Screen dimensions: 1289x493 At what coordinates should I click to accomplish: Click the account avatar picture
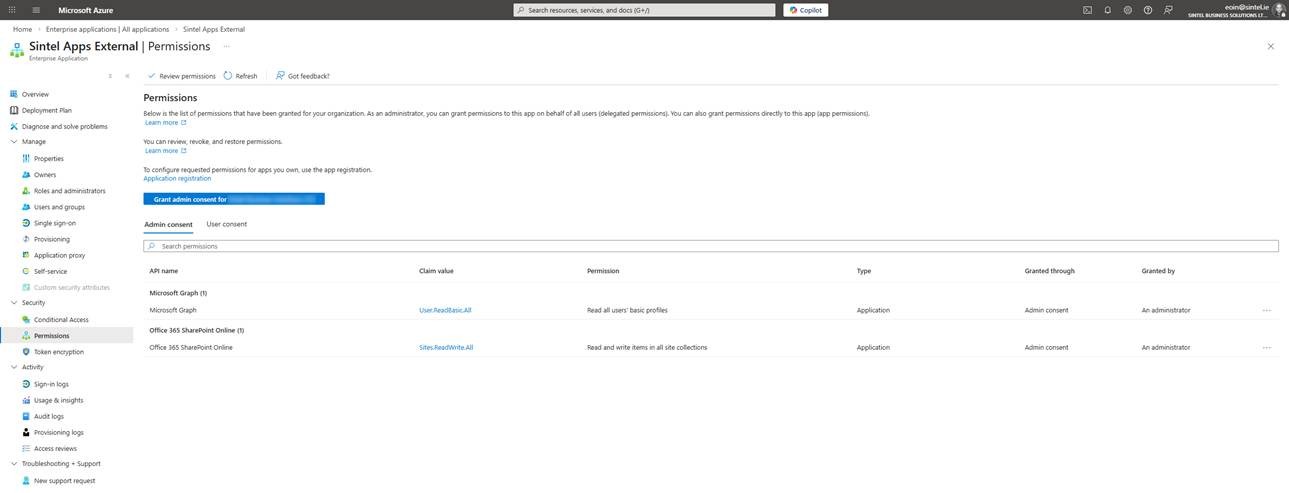[1278, 10]
